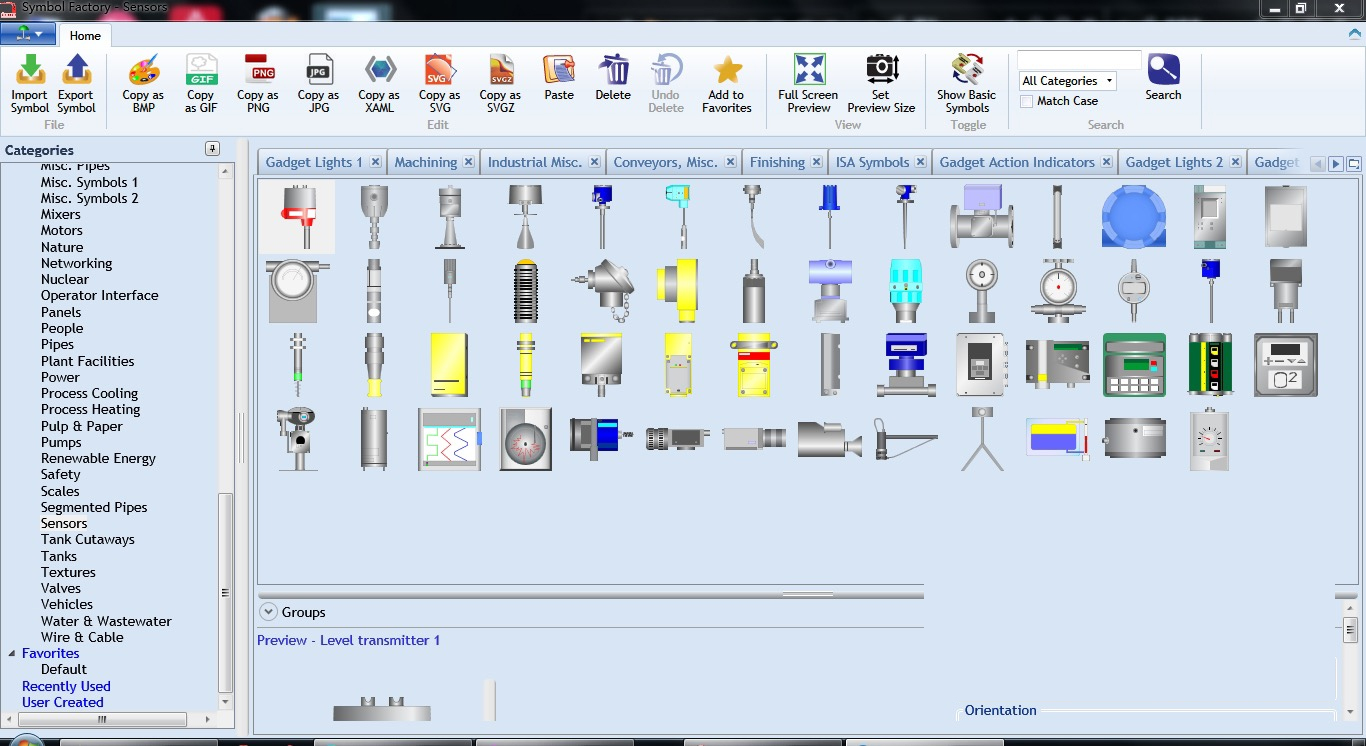Open the application menu button dropdown
Screen dimensions: 1366x746
[x=28, y=33]
